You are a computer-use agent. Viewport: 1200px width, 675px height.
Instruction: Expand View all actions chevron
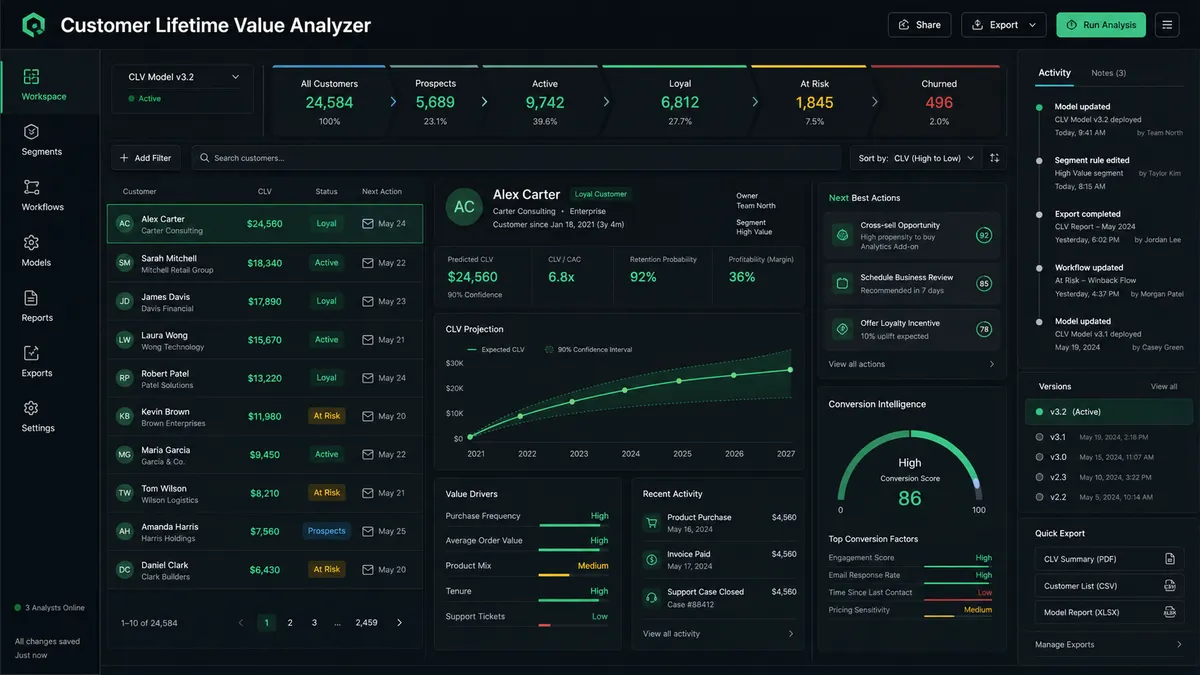coord(992,364)
